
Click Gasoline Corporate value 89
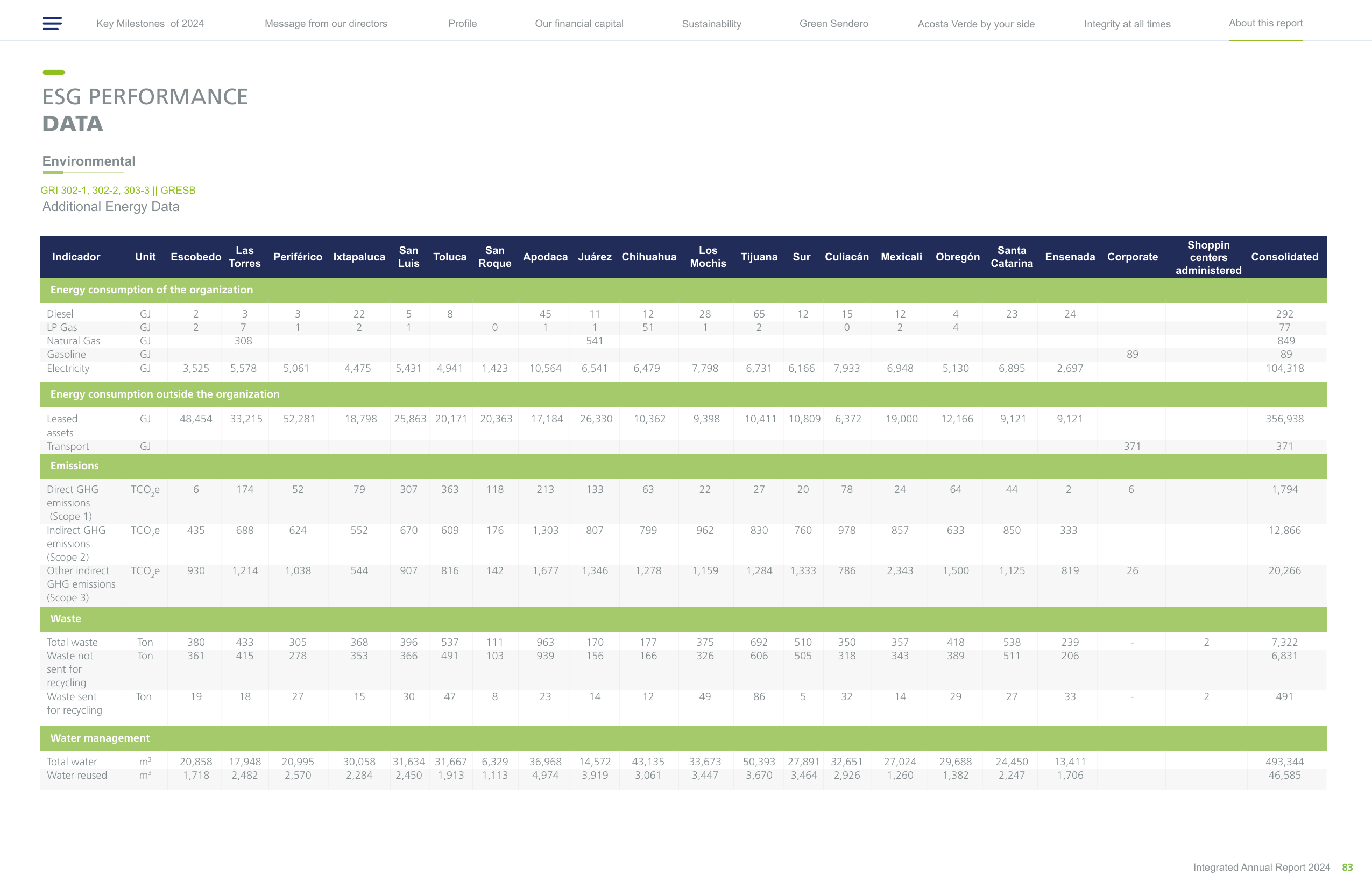(x=1132, y=355)
